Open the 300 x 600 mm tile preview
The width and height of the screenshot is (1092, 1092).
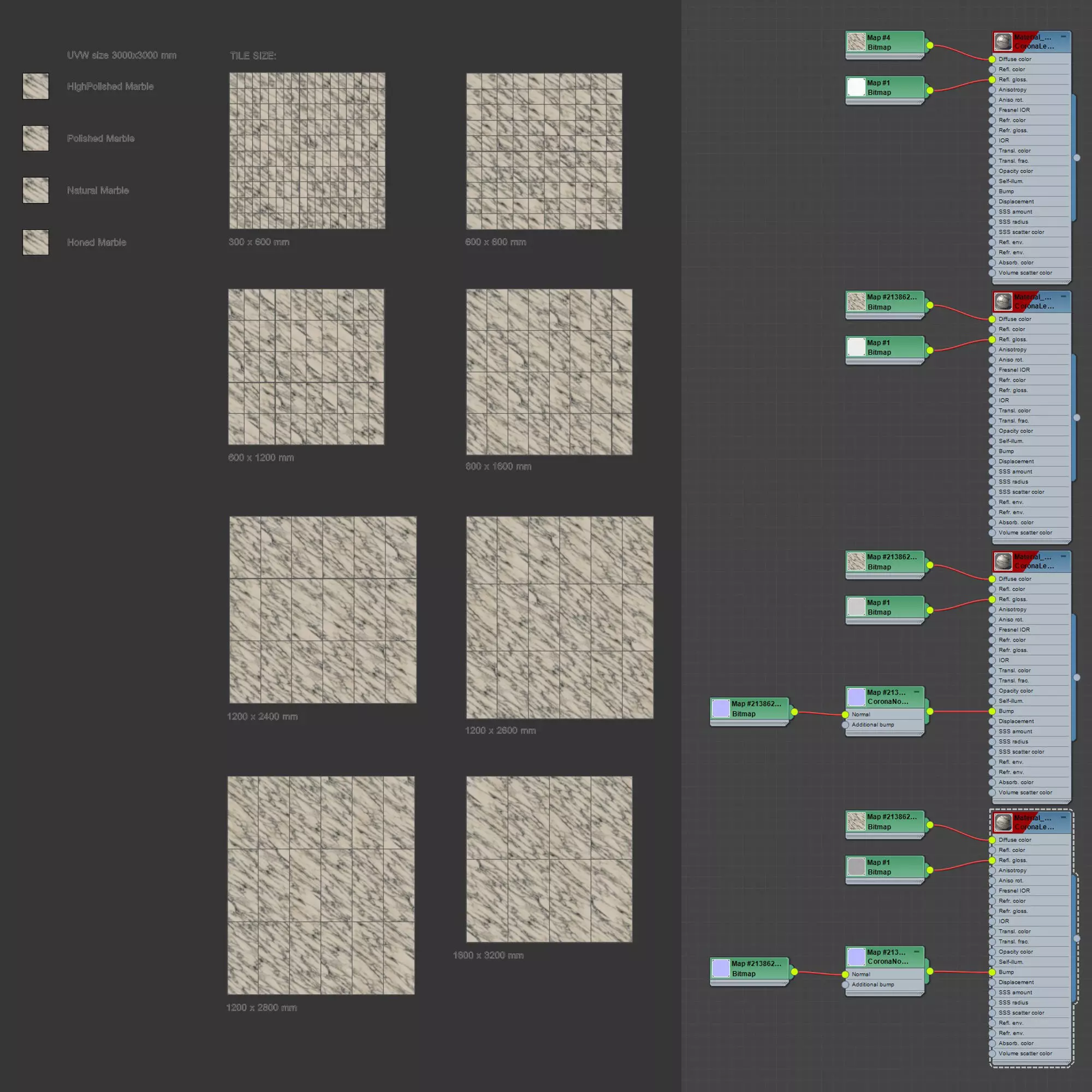[x=307, y=150]
